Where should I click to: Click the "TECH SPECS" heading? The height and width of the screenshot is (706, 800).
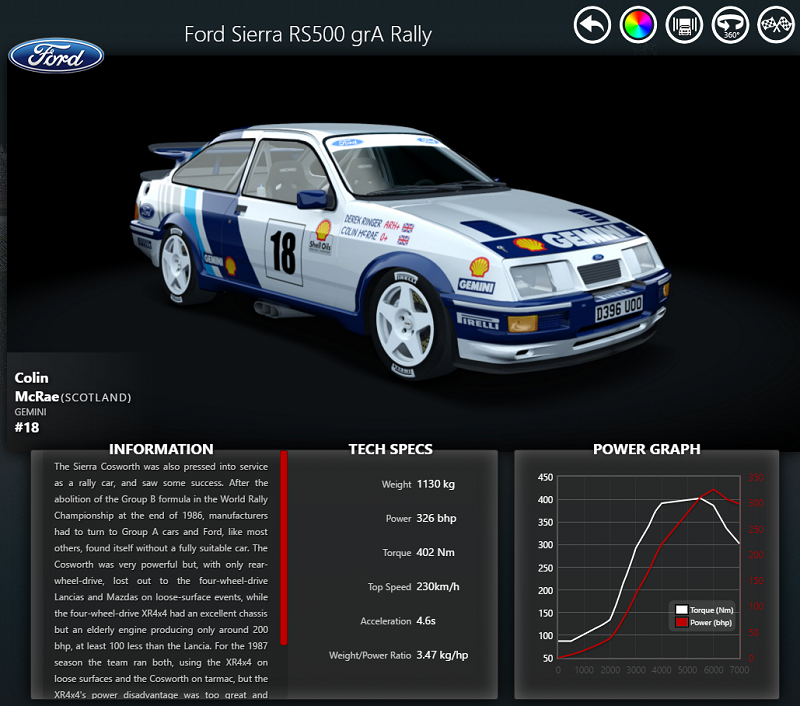(x=391, y=449)
